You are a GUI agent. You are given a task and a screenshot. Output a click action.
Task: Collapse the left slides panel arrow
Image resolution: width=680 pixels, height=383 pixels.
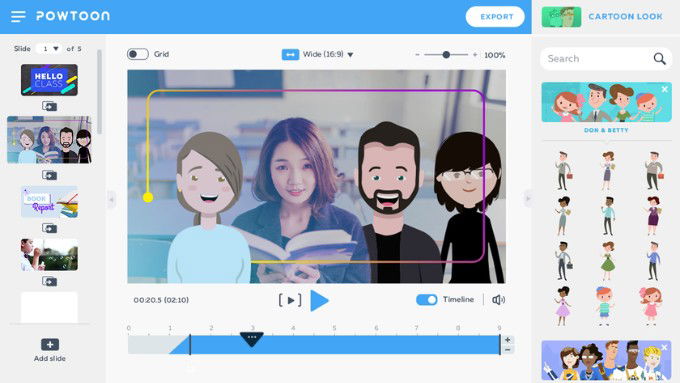(111, 199)
